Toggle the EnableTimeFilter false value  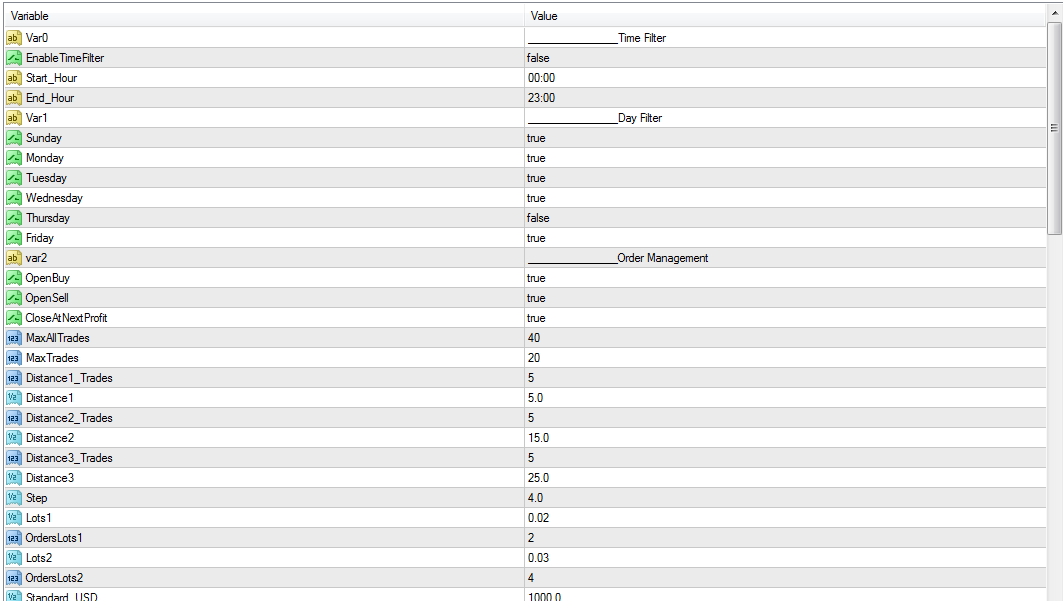click(x=785, y=58)
